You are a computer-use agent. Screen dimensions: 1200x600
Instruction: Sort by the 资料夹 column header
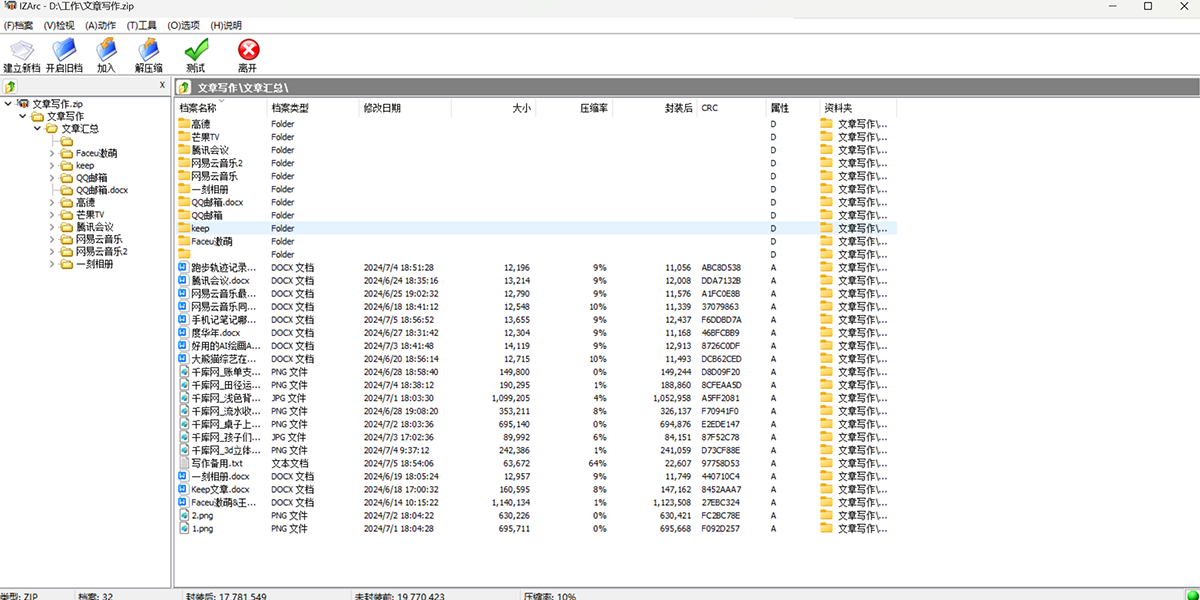click(858, 108)
